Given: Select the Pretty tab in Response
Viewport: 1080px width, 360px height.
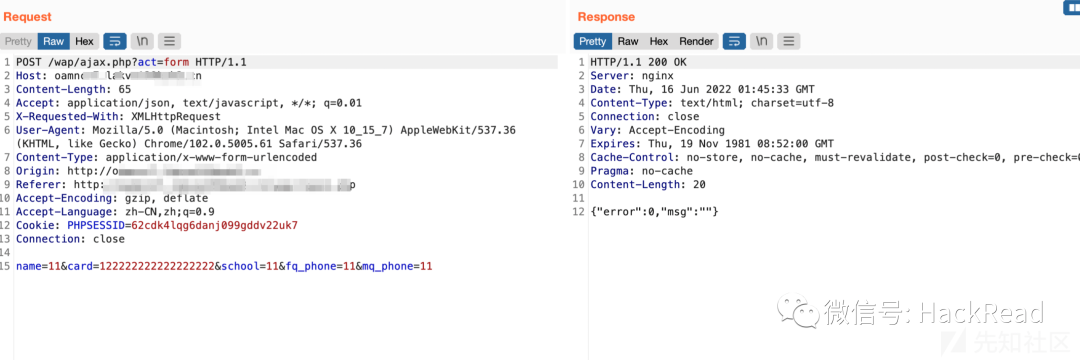Looking at the screenshot, I should click(592, 41).
